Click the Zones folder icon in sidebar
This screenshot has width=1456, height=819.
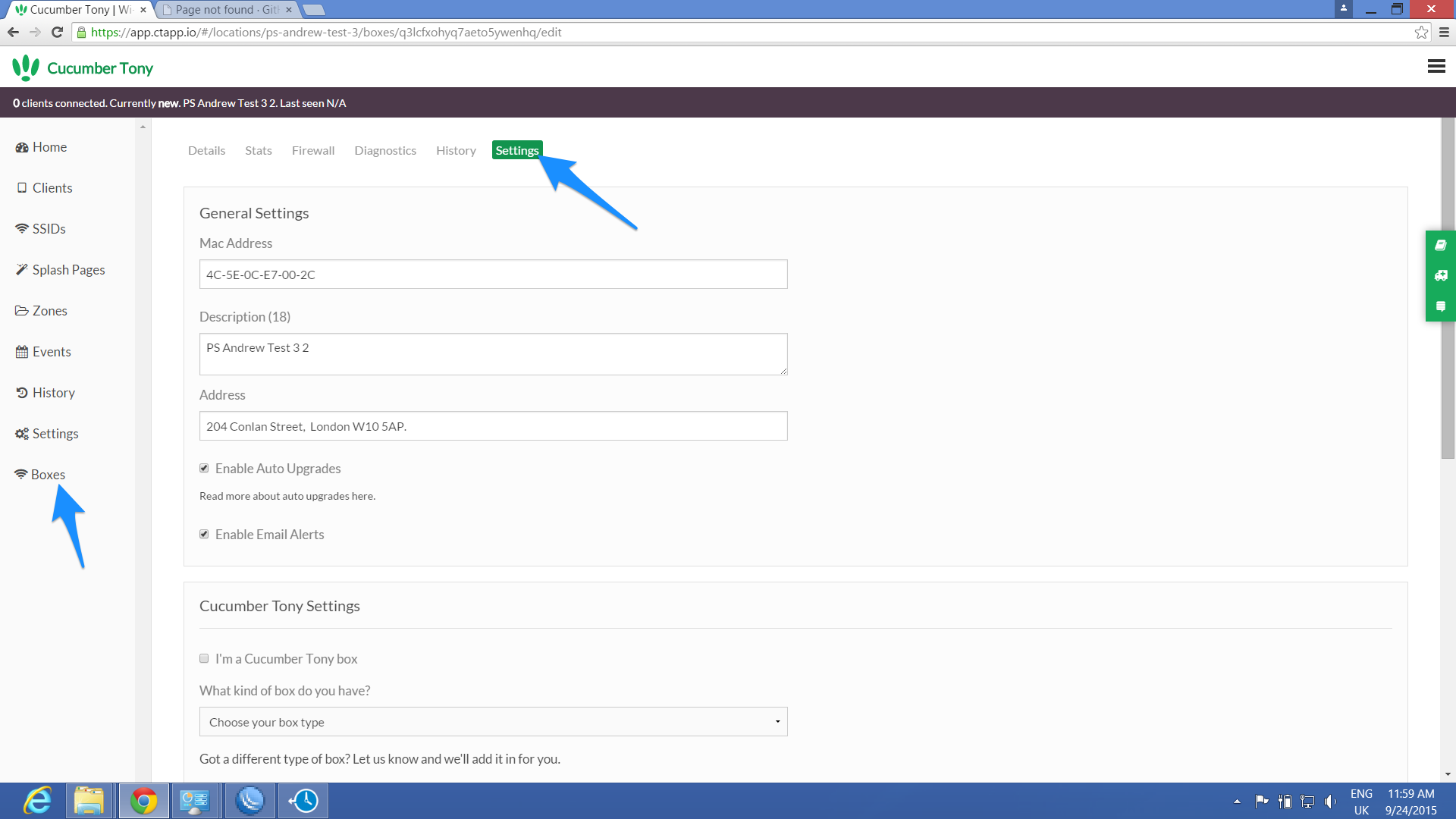pos(22,311)
